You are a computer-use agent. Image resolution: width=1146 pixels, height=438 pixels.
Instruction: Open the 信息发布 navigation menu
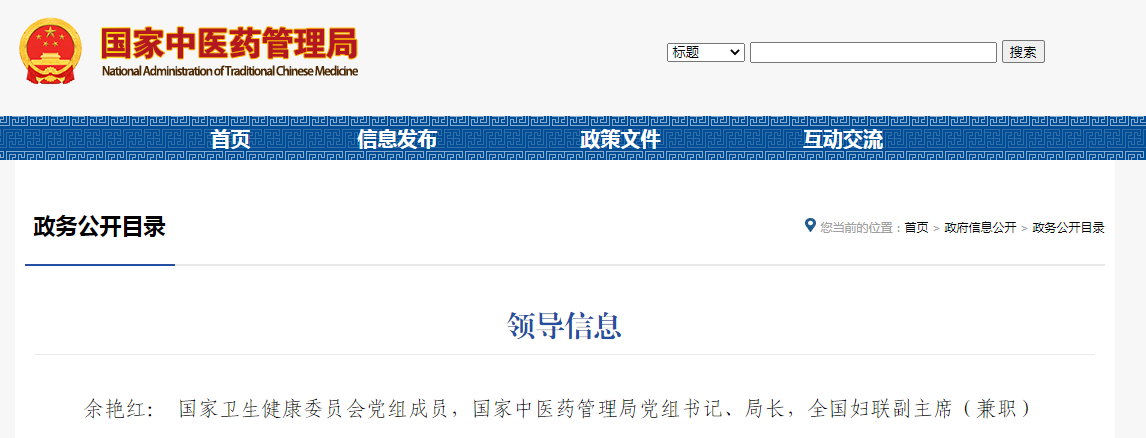pyautogui.click(x=397, y=139)
